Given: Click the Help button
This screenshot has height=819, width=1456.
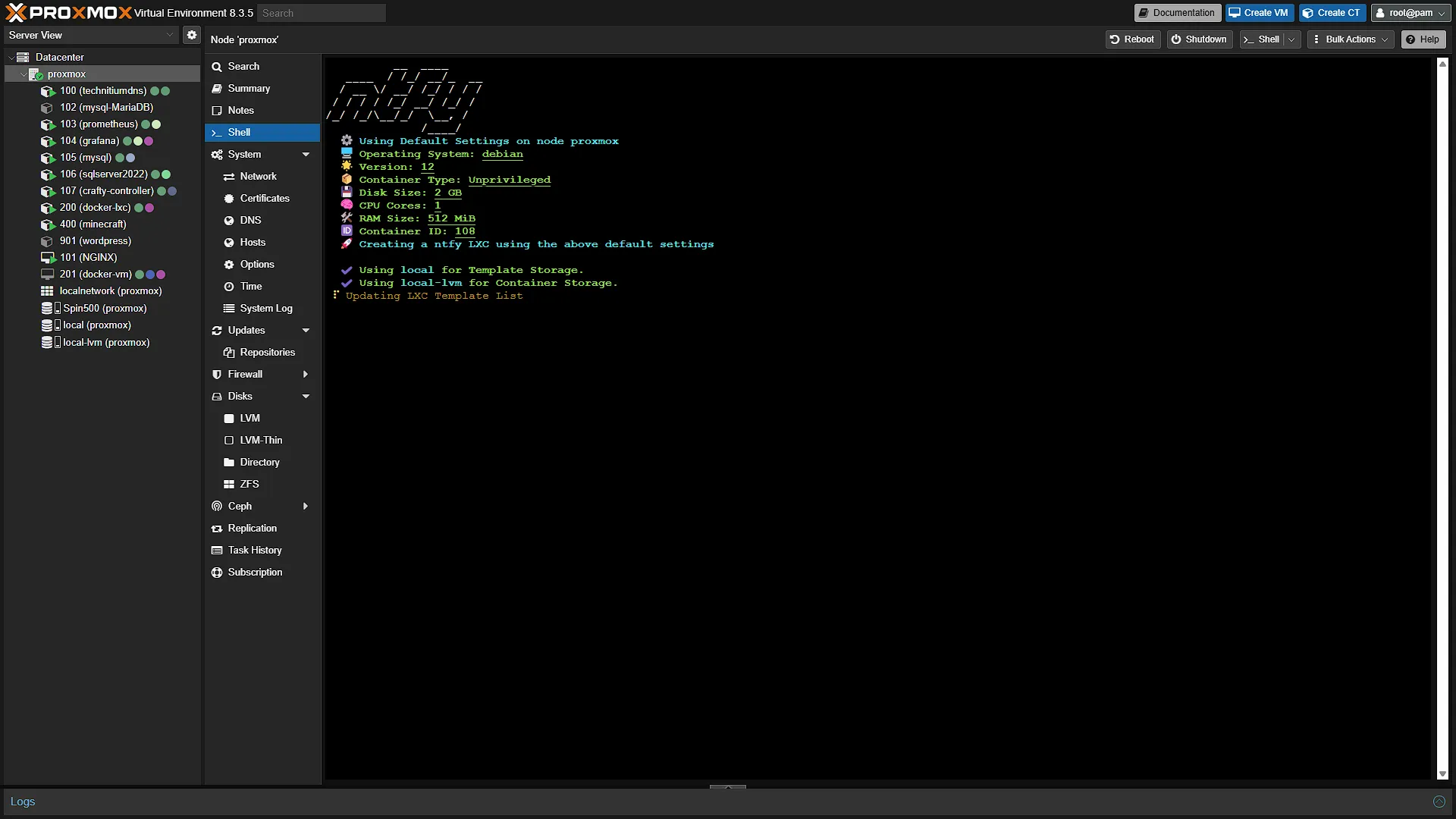Looking at the screenshot, I should tap(1423, 39).
